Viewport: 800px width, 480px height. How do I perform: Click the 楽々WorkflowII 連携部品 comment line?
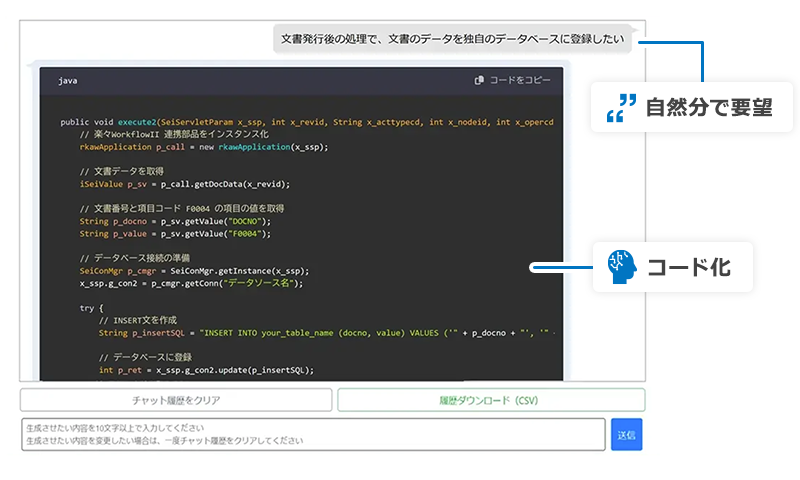(174, 134)
